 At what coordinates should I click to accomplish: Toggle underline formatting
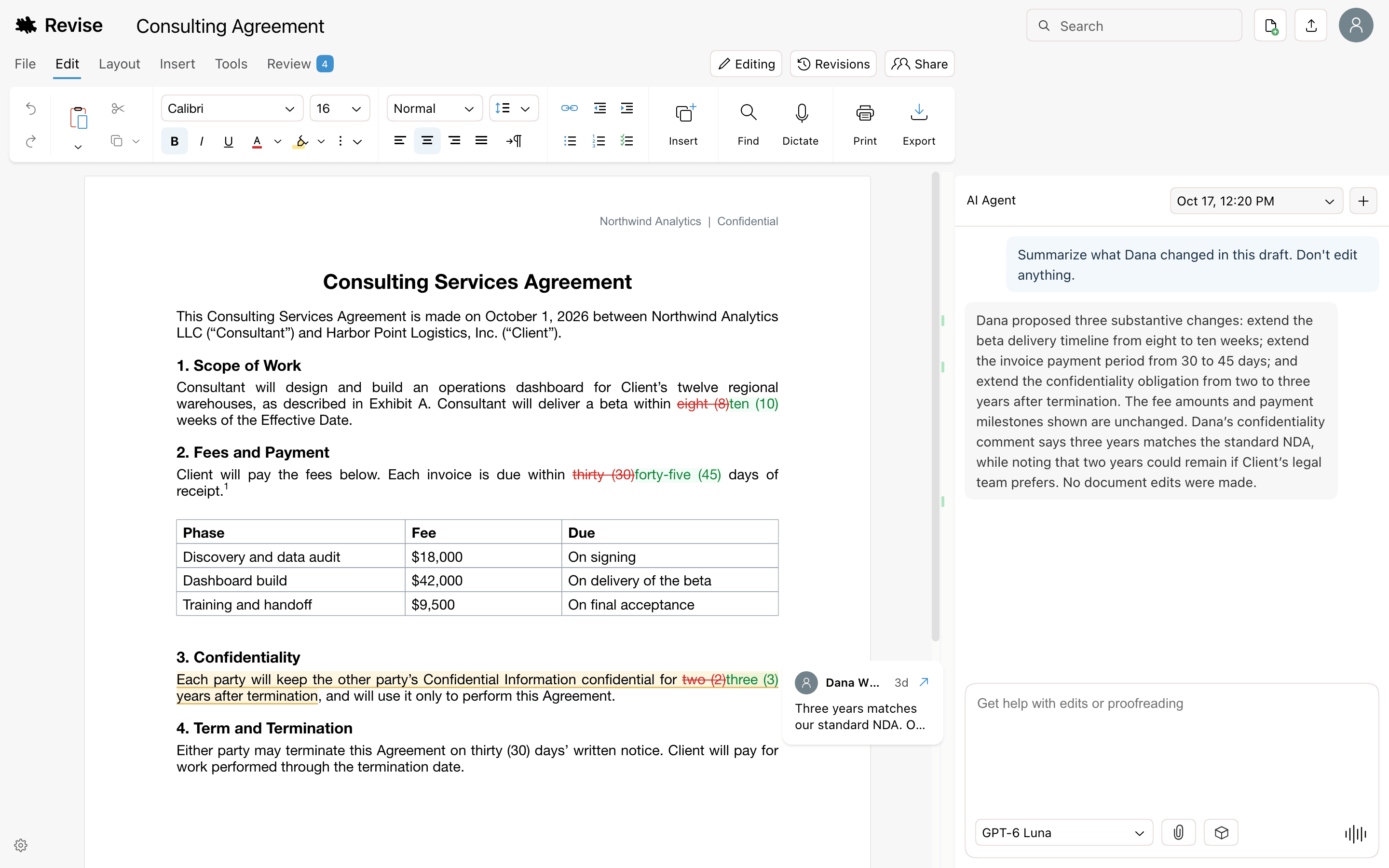pos(229,141)
